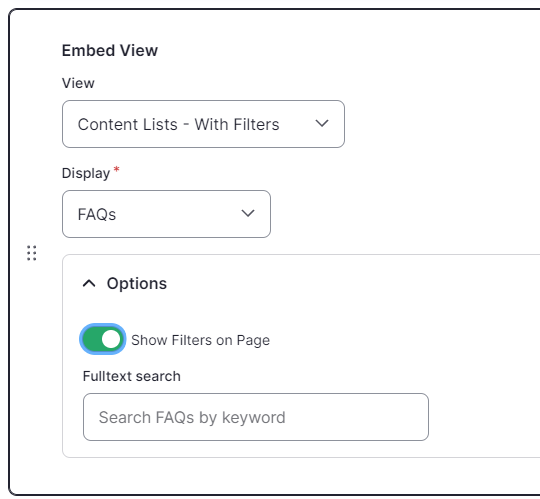Click the Fulltext search label
Viewport: 540px width, 499px height.
132,376
